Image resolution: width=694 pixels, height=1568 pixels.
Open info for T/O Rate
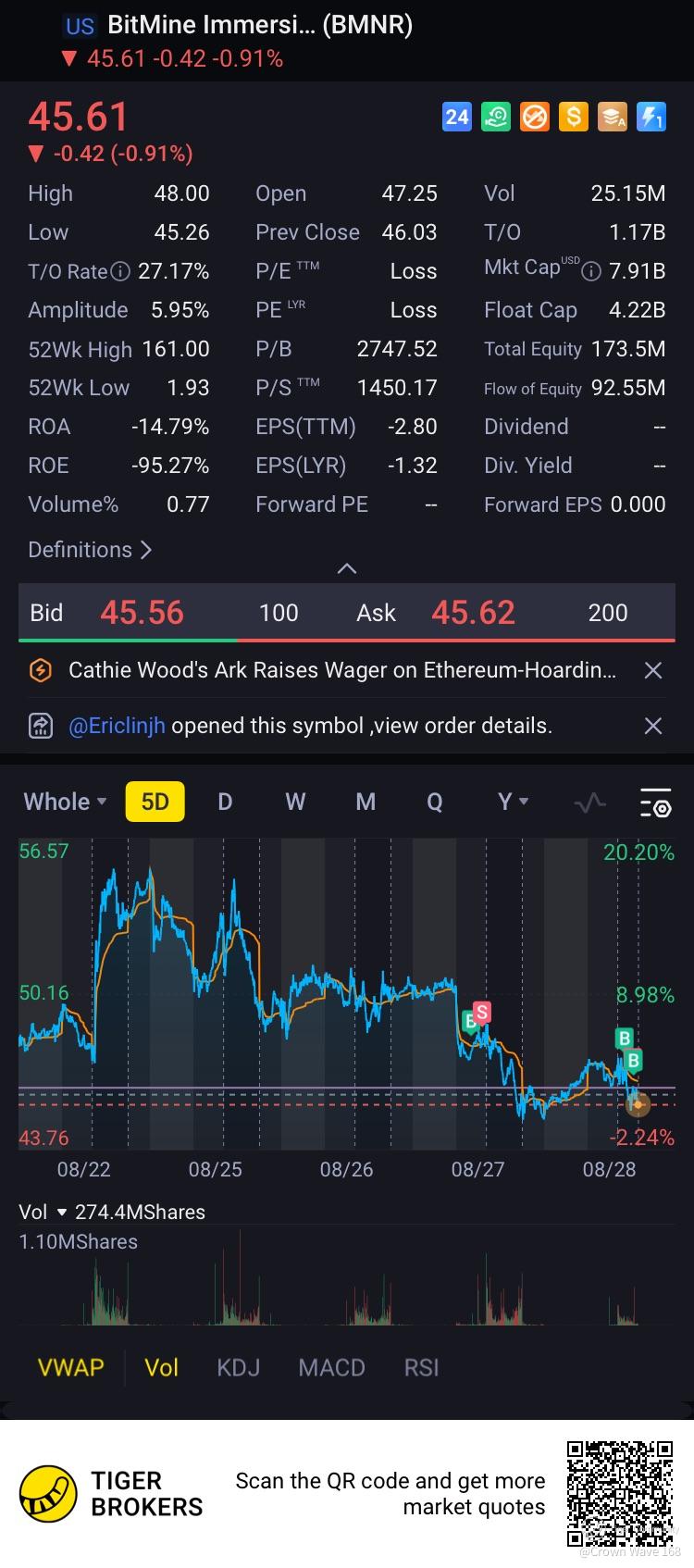(x=120, y=271)
